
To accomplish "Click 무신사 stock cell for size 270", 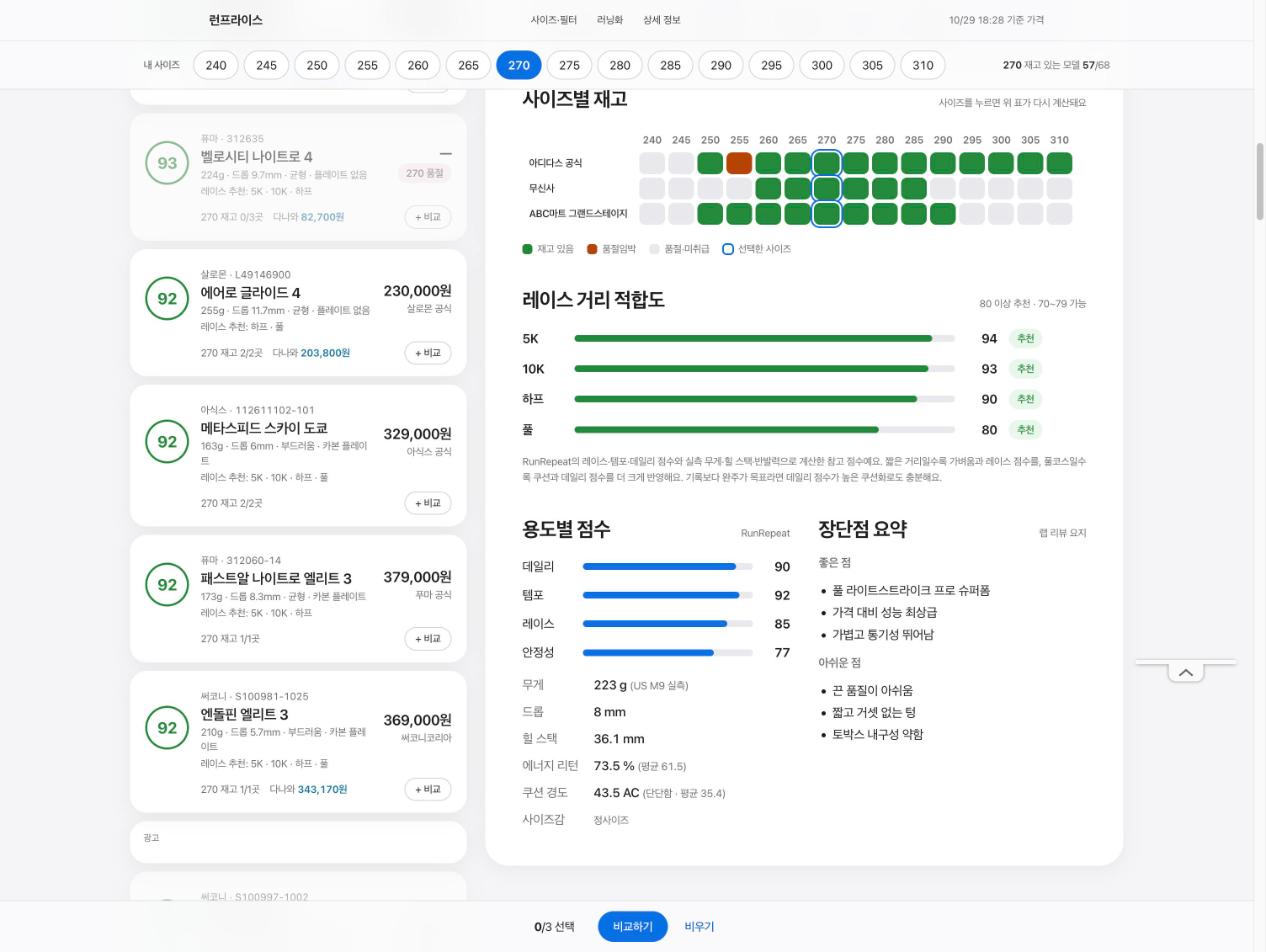I will [827, 188].
